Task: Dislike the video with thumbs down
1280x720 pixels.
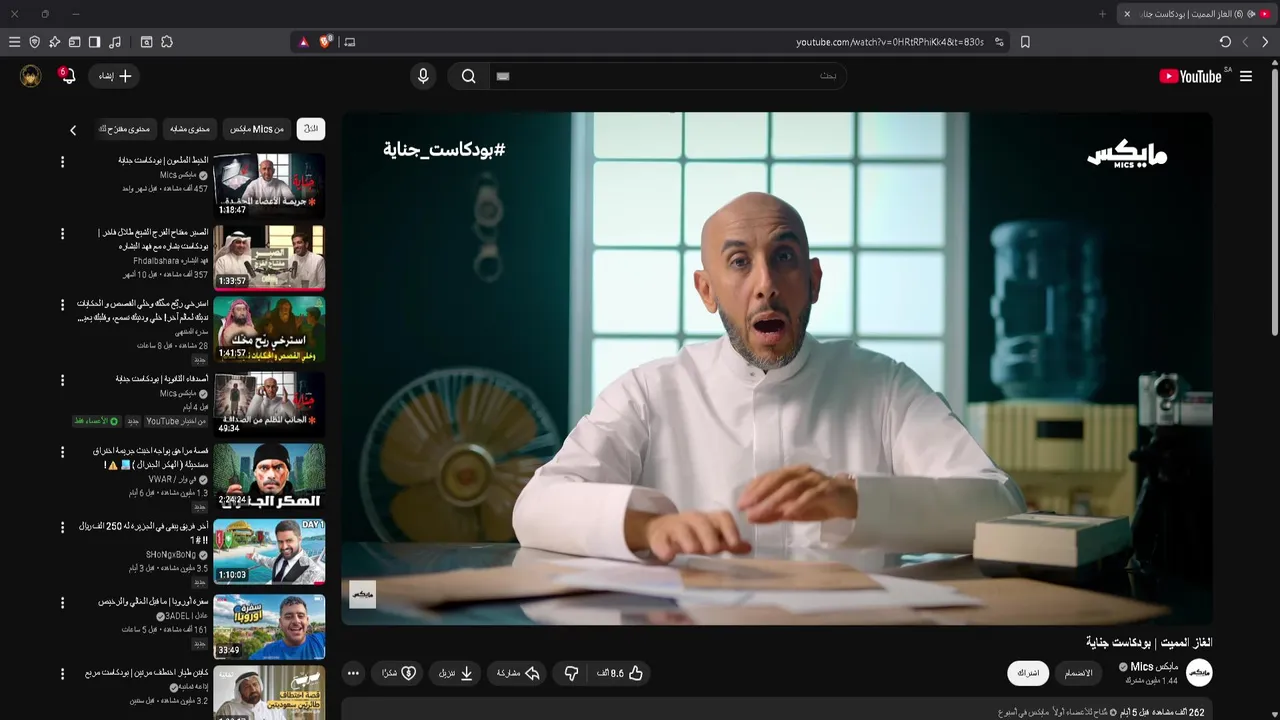Action: [x=571, y=674]
